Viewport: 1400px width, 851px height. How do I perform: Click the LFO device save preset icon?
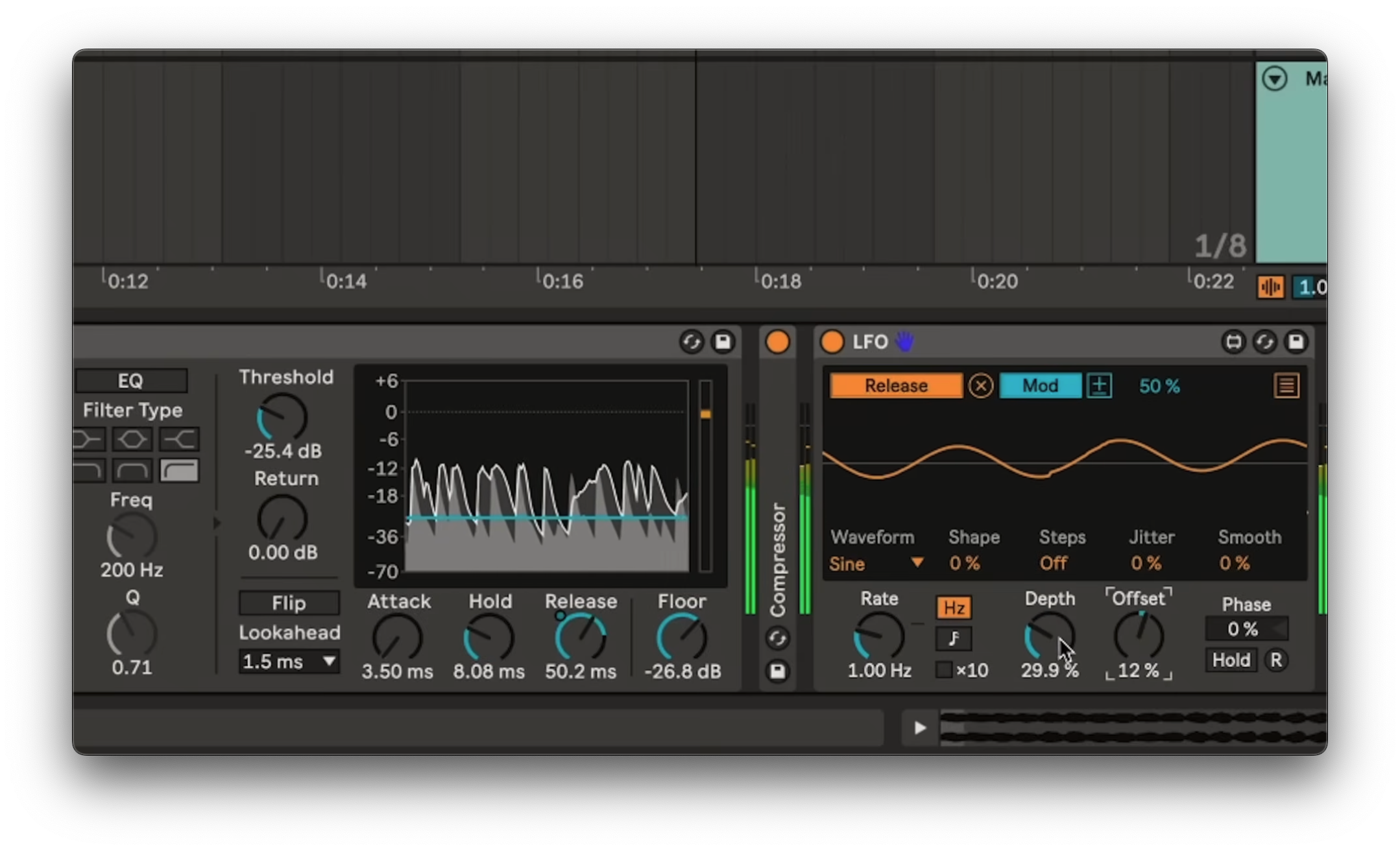[1296, 342]
